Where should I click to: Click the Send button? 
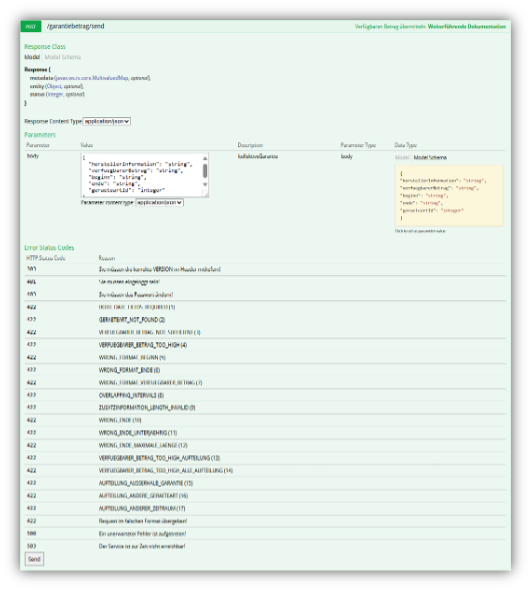34,559
